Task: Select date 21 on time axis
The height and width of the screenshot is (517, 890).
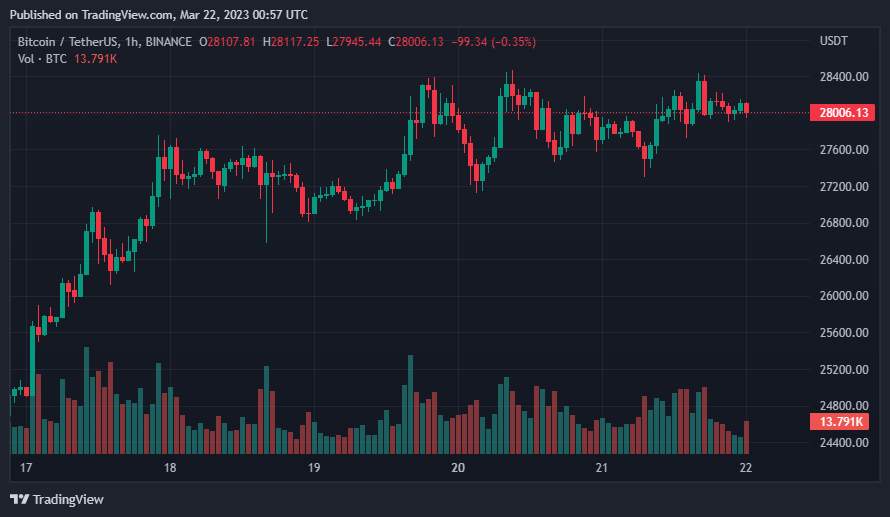Action: click(602, 468)
